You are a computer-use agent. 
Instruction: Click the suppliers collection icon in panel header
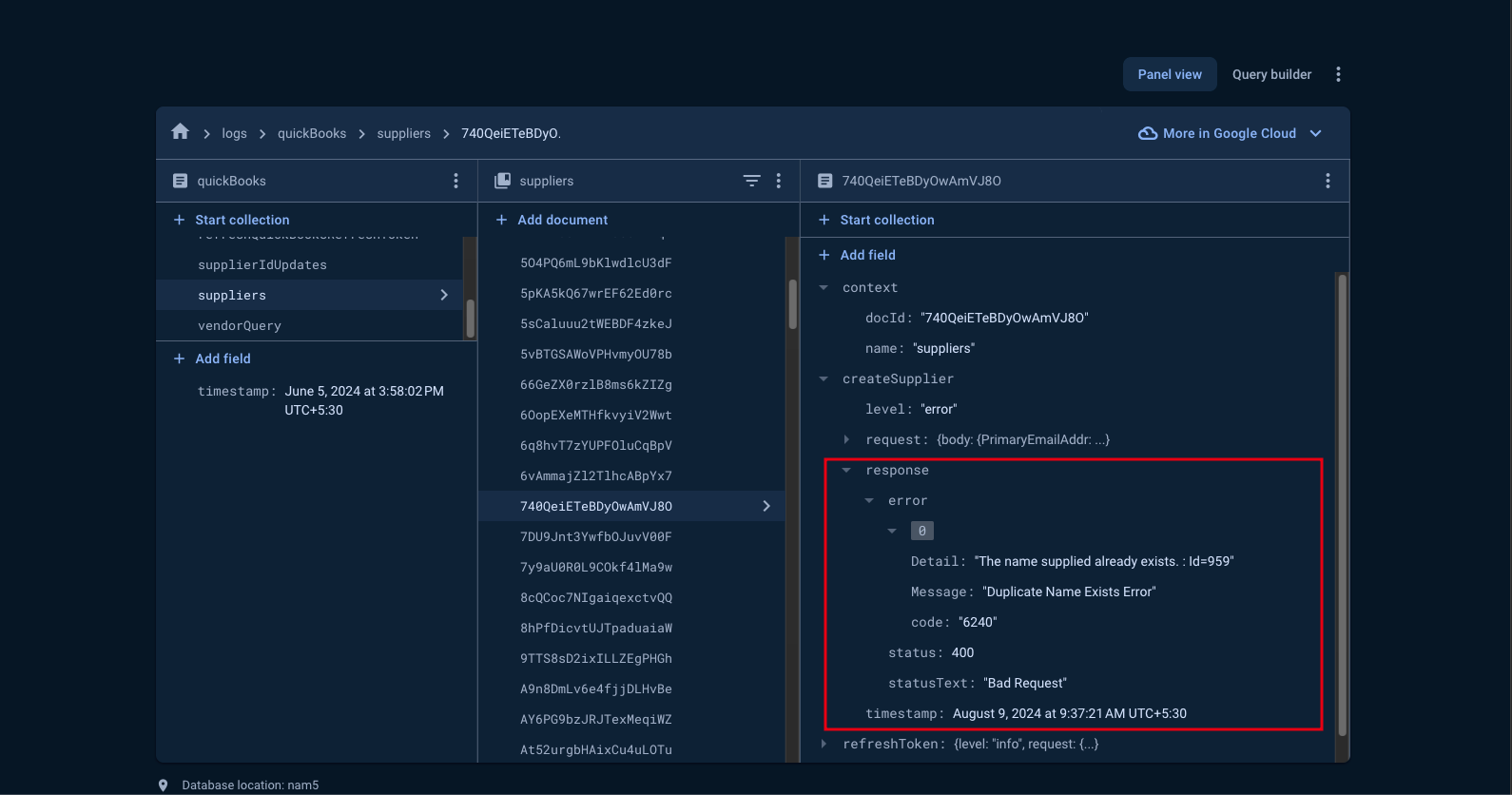tap(503, 181)
